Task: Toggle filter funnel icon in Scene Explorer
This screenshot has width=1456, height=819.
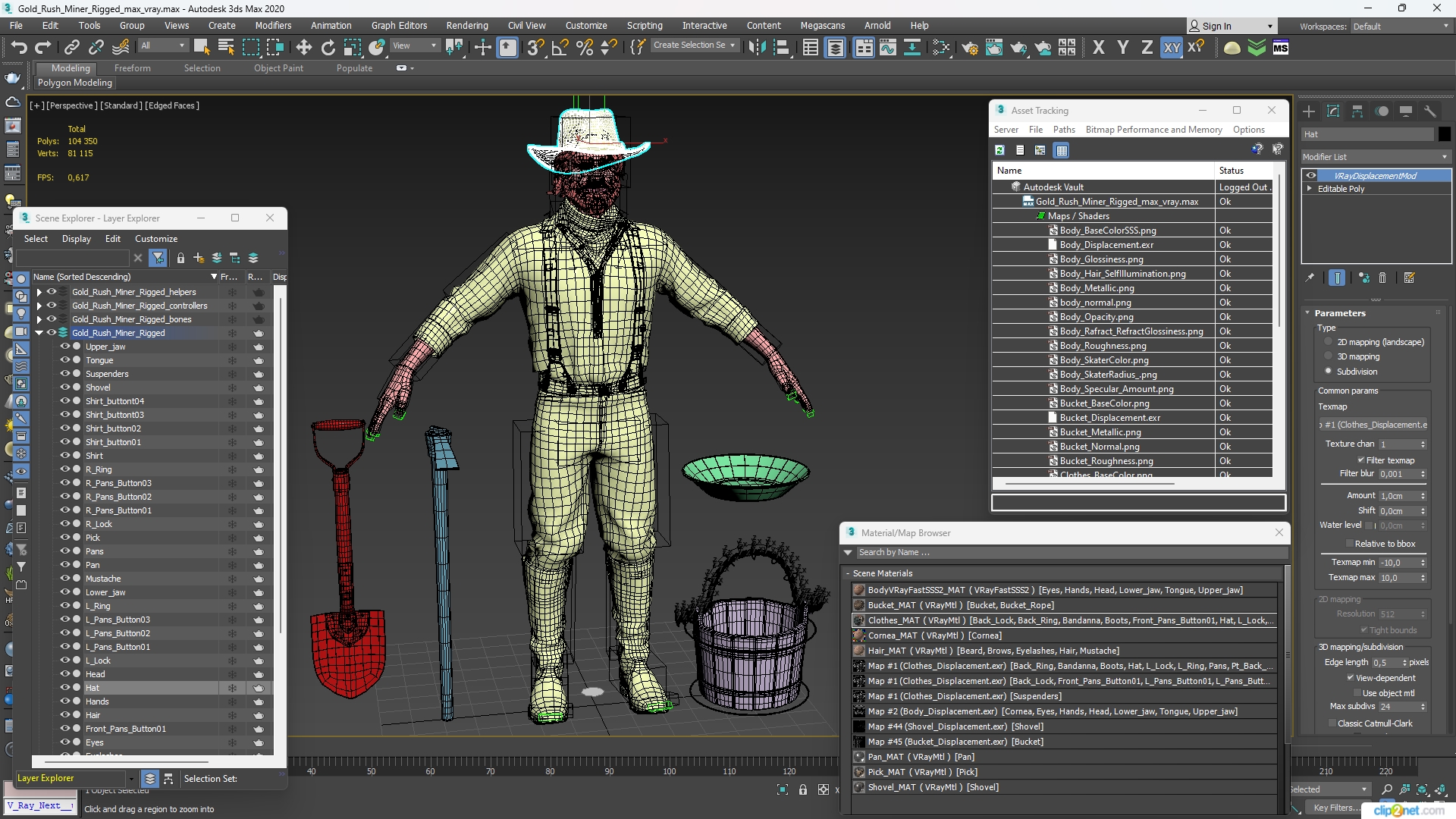Action: (158, 258)
